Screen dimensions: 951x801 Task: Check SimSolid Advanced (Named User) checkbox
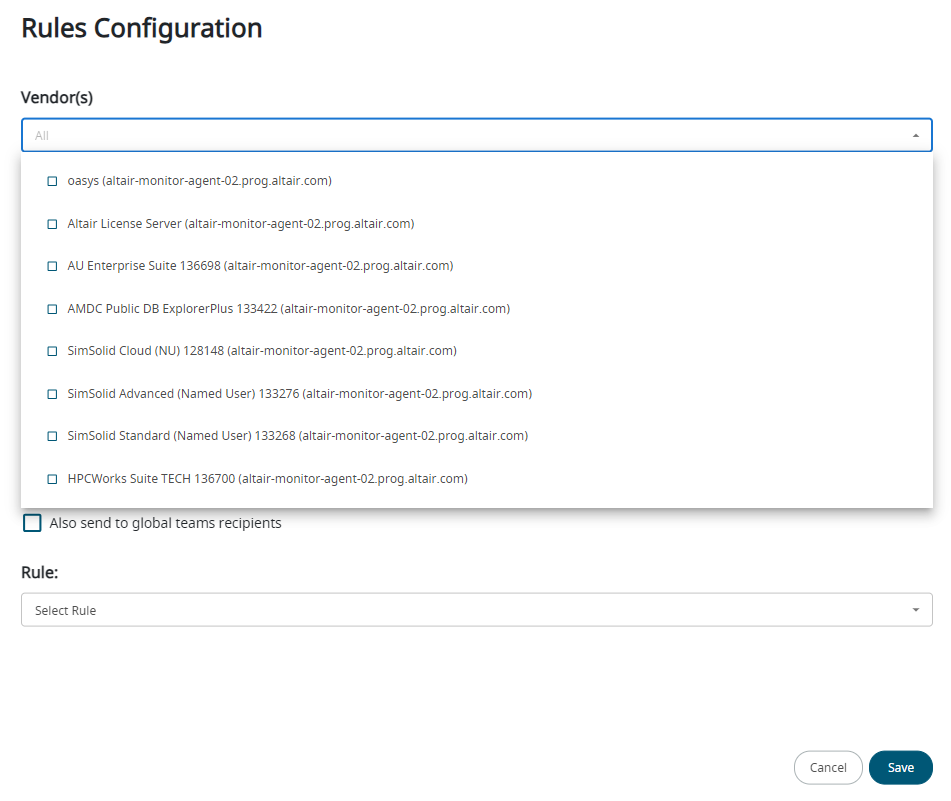coord(52,394)
